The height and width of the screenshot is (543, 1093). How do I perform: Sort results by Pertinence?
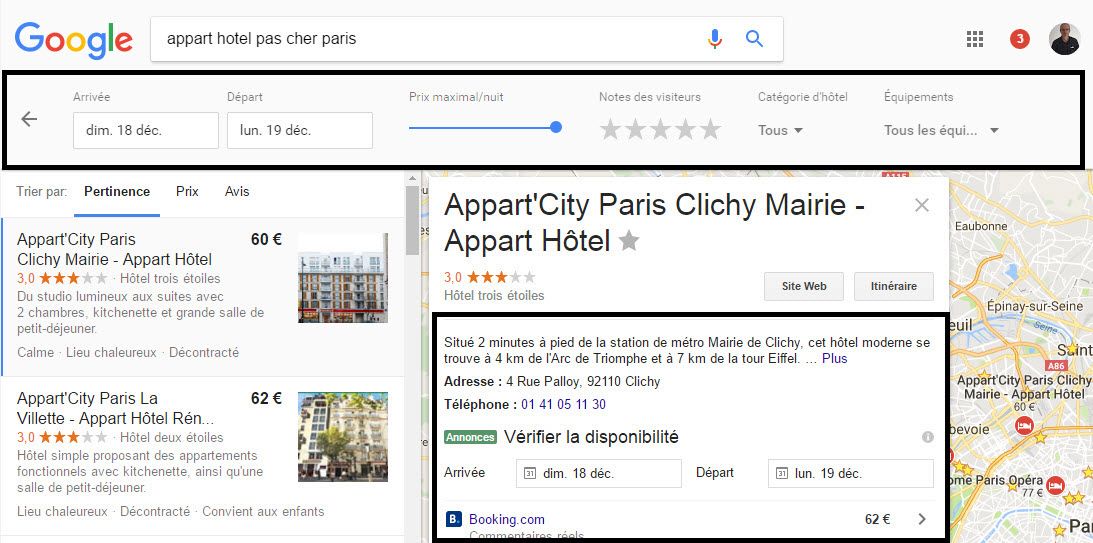tap(116, 191)
